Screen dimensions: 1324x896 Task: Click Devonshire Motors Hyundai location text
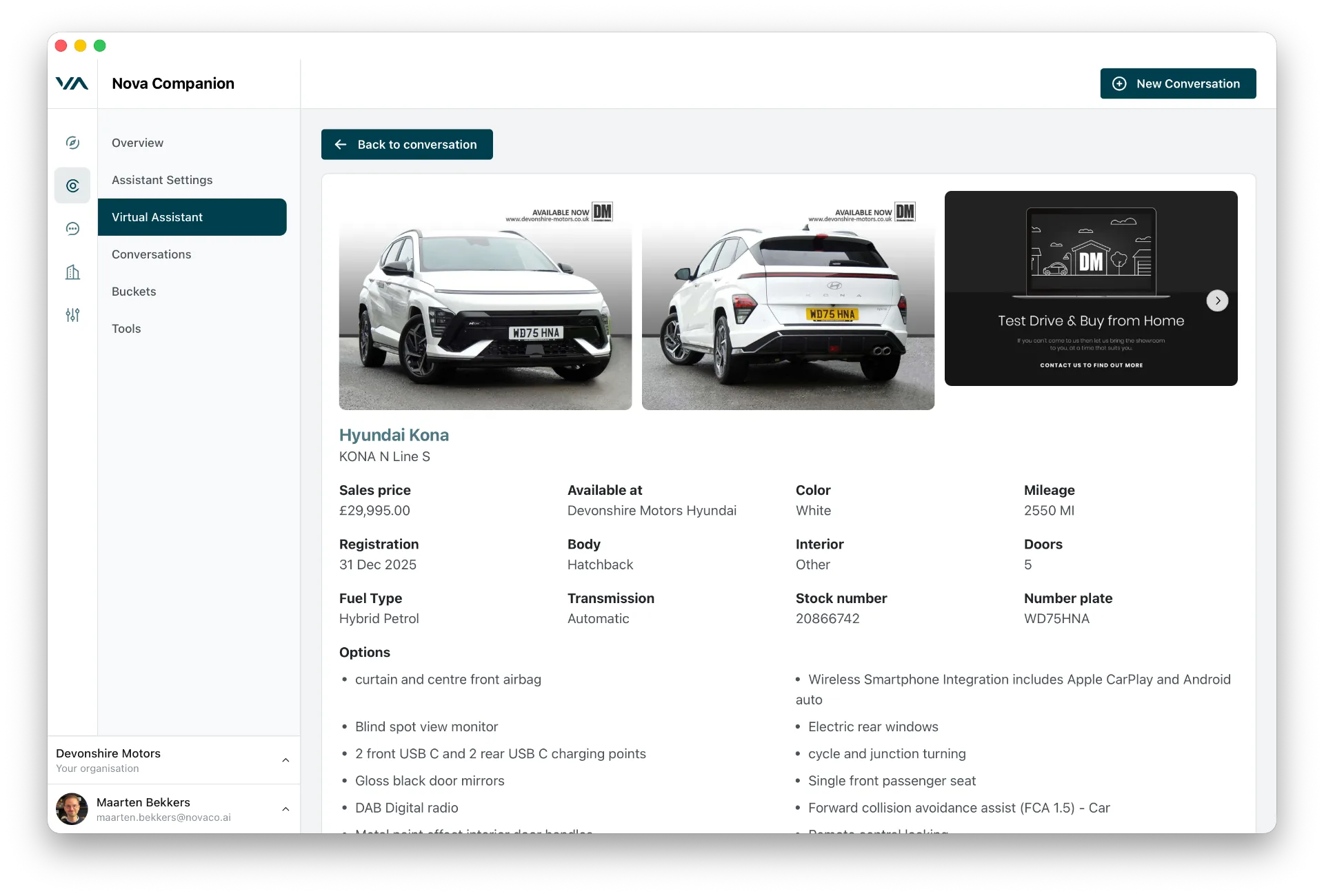coord(652,511)
